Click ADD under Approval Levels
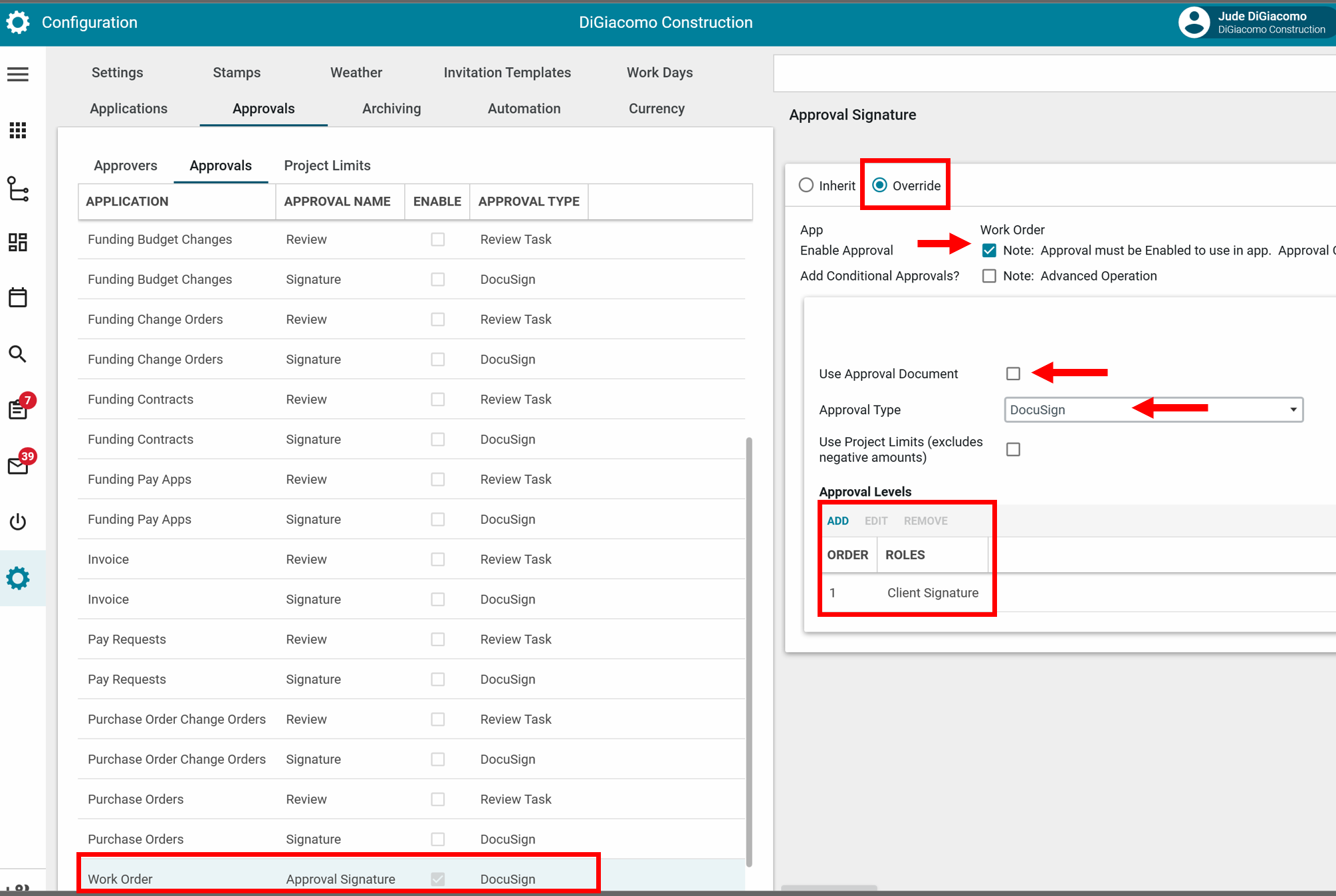Screen dimensions: 1336x896 (837, 520)
